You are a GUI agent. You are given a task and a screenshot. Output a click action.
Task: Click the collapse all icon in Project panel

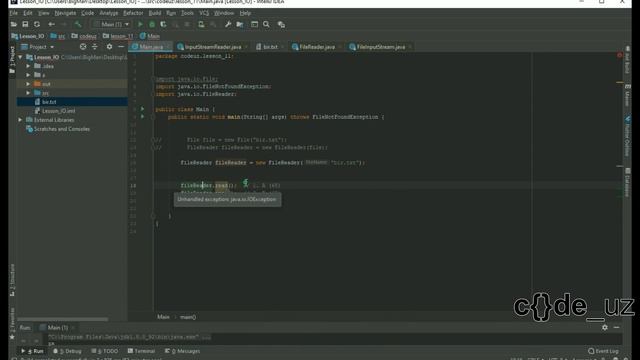95,47
